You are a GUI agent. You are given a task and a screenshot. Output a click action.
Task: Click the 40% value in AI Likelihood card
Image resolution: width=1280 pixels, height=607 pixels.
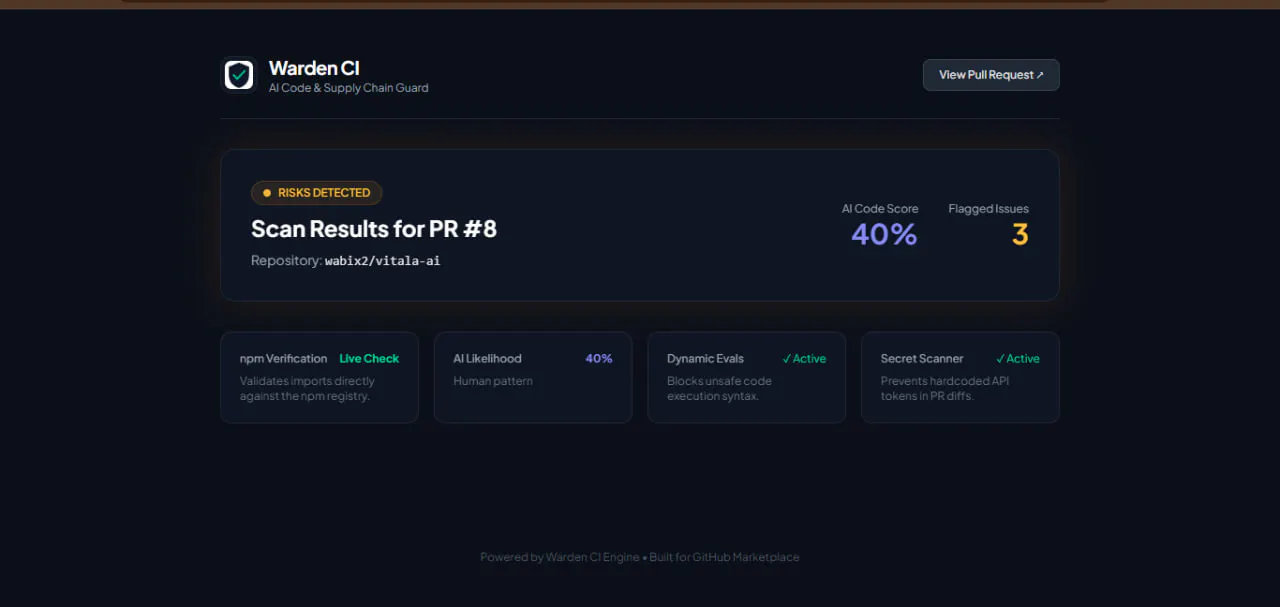(599, 359)
